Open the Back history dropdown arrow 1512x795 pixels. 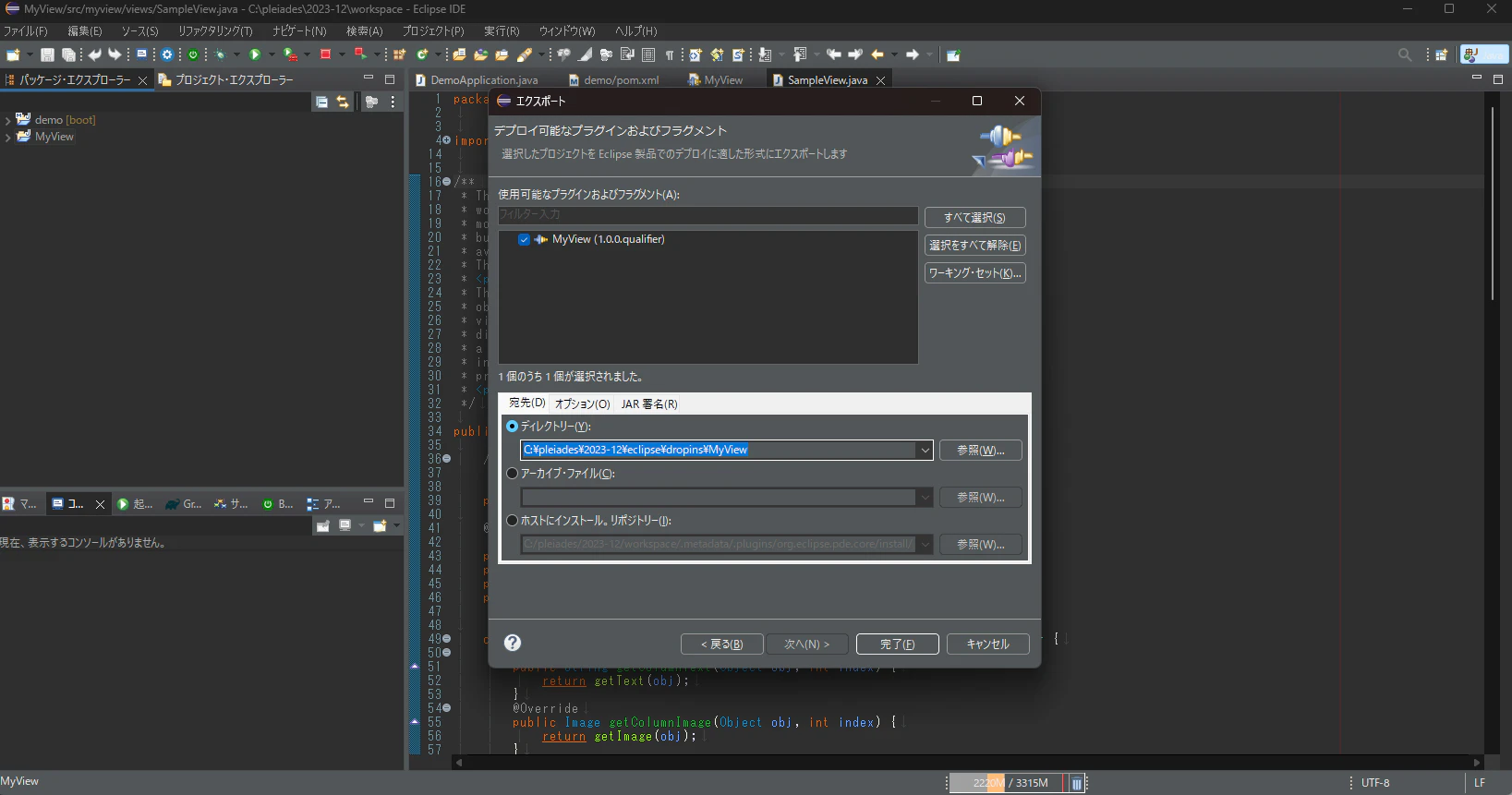click(x=894, y=55)
